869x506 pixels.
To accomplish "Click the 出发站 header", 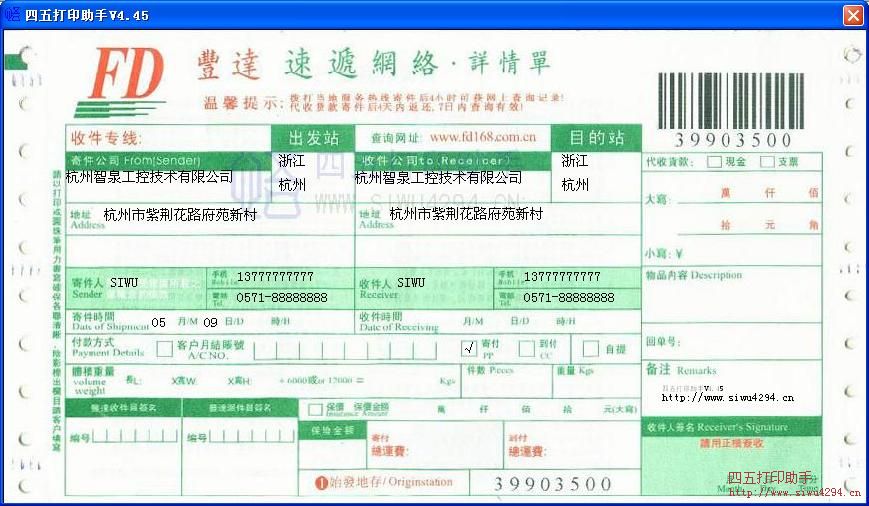I will click(314, 138).
